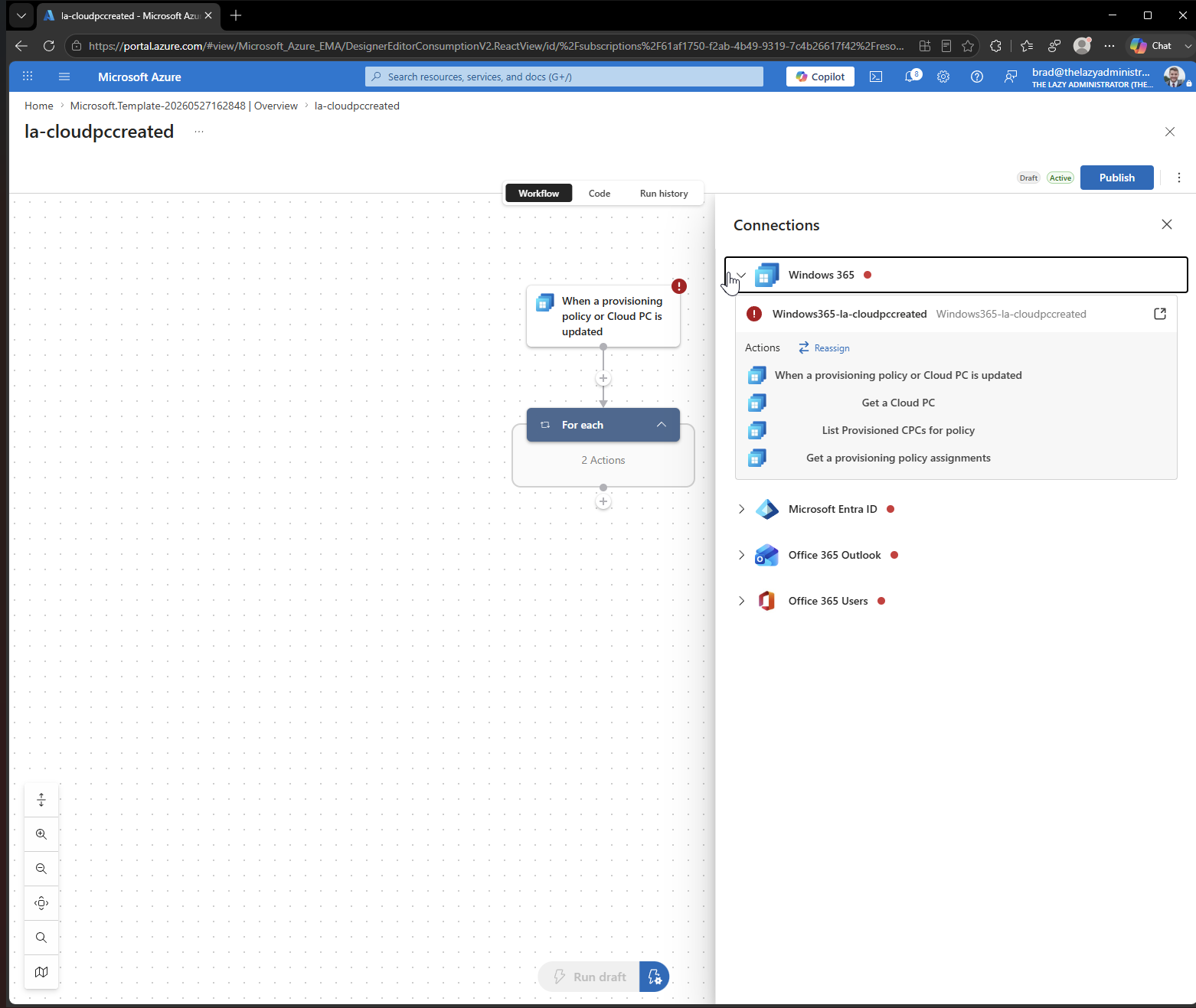This screenshot has width=1196, height=1008.
Task: Fit workflow to view
Action: point(41,903)
